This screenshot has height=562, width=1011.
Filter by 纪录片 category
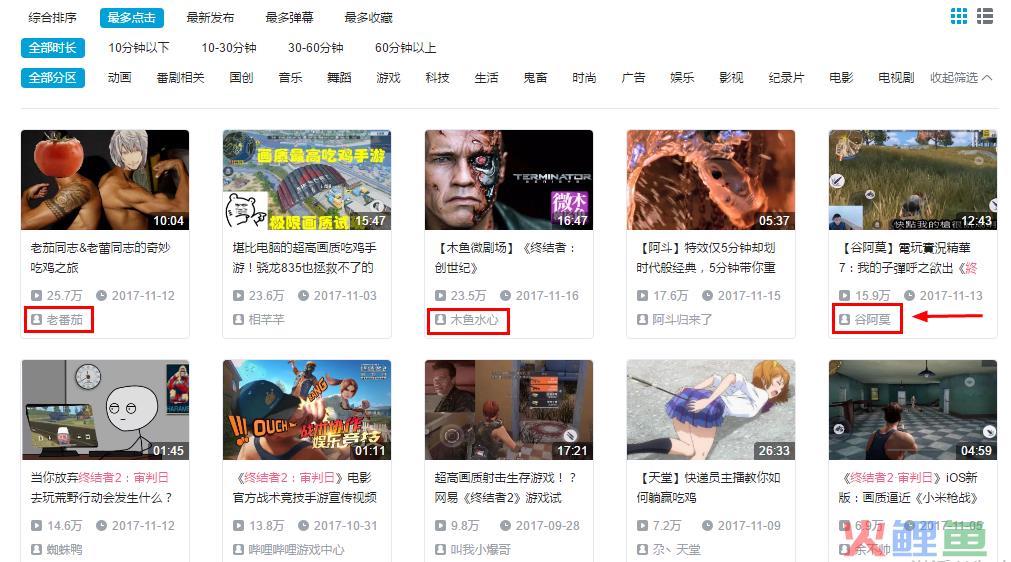(x=786, y=78)
